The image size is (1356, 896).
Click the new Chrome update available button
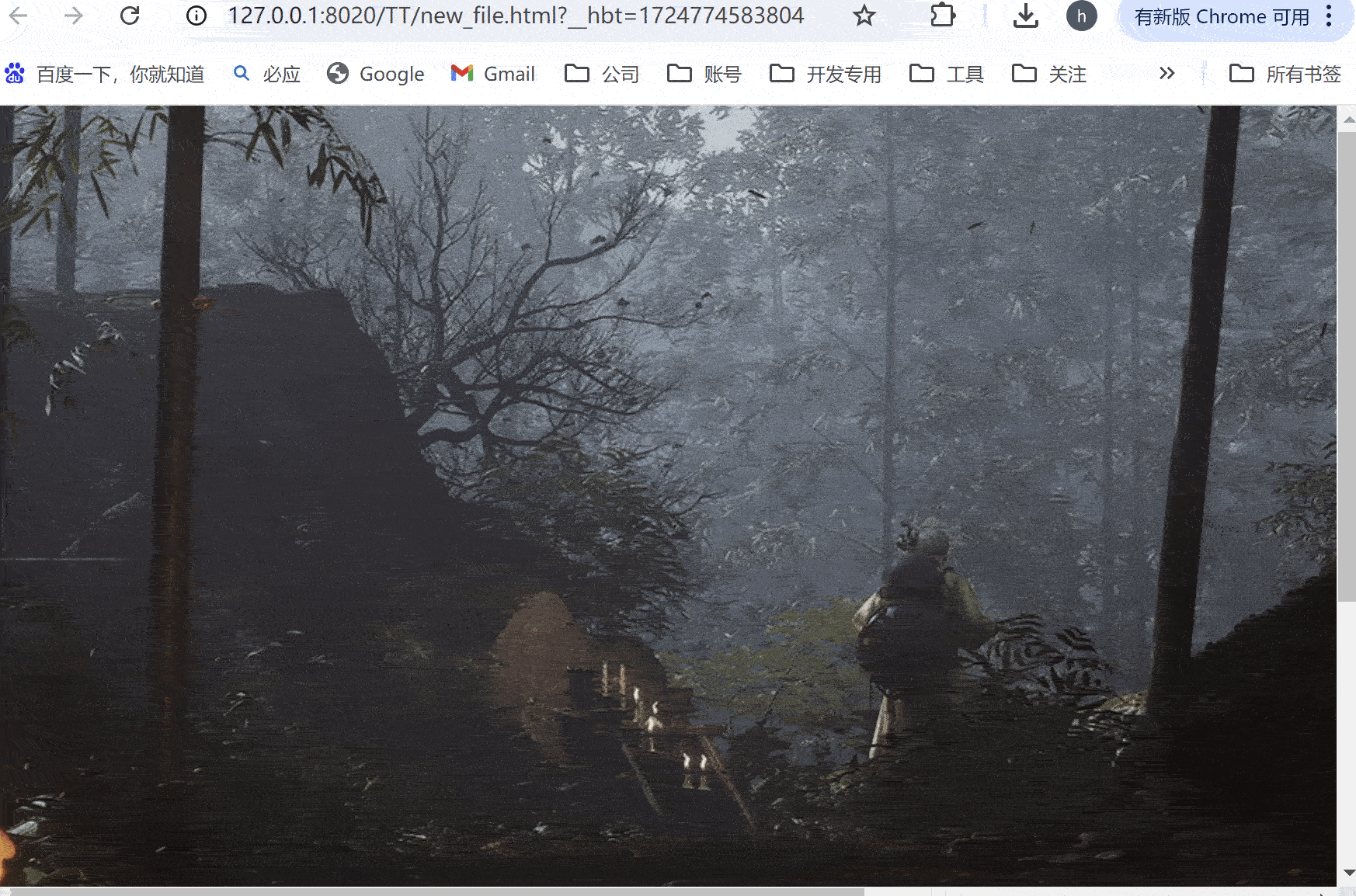click(x=1222, y=16)
